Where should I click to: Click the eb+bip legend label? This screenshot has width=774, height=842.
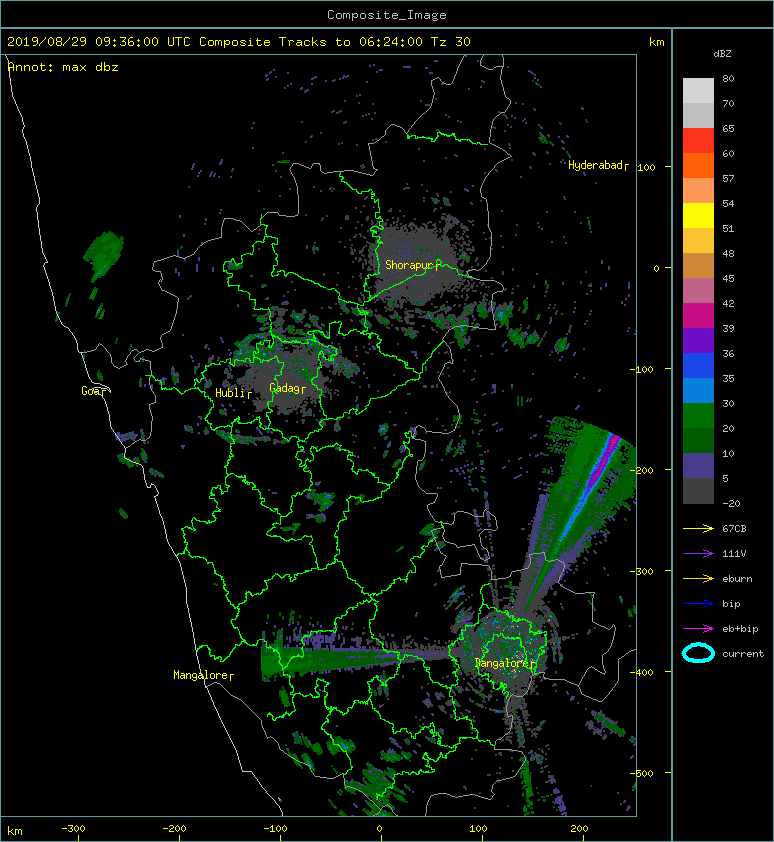(740, 629)
